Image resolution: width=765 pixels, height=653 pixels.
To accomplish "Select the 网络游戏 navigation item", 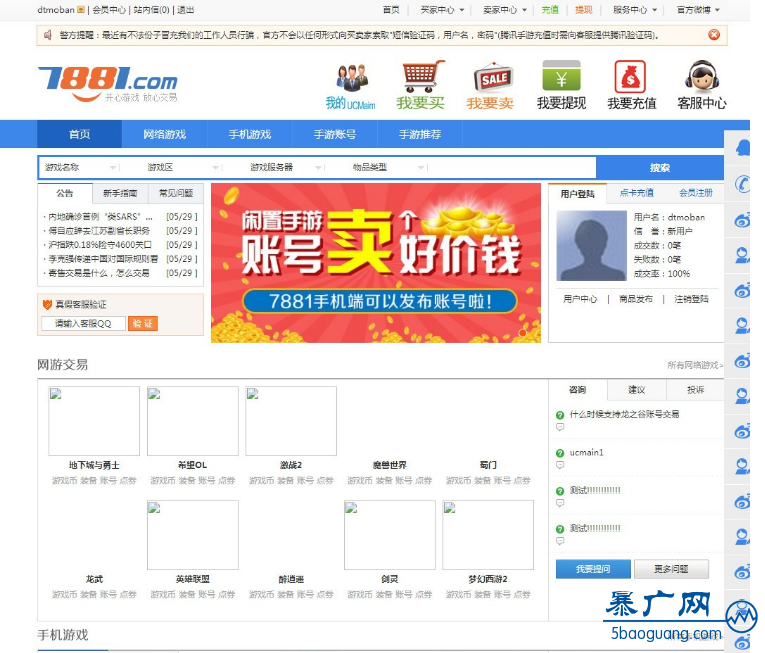I will [164, 134].
